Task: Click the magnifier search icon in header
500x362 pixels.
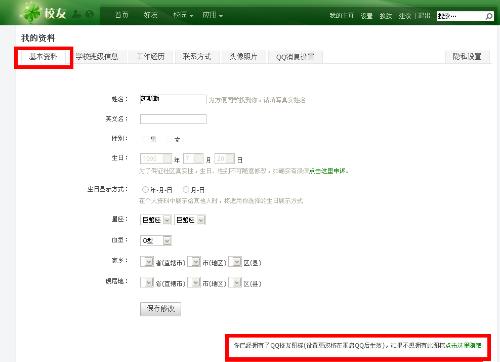Action: 489,16
